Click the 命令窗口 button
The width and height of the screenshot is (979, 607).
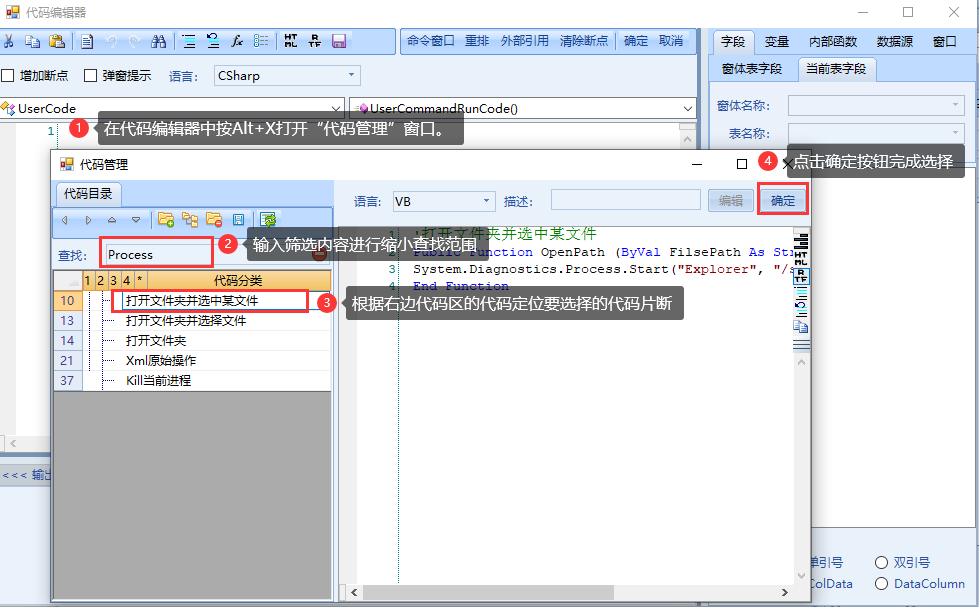[431, 41]
